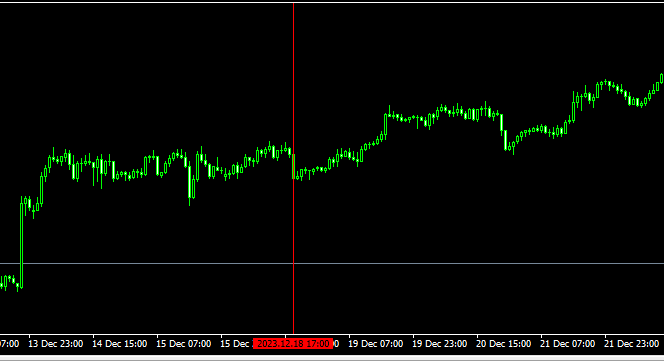The width and height of the screenshot is (664, 361).
Task: Click the 15 Dec 07:00 time axis label
Action: coord(183,344)
